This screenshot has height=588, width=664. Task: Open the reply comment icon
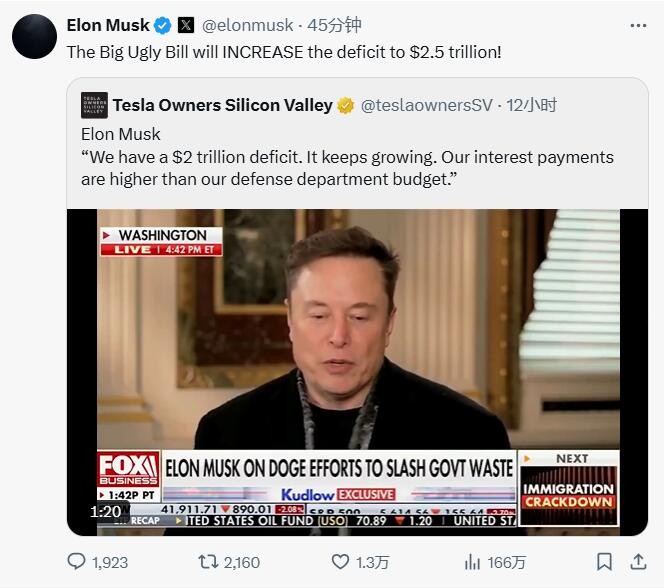click(77, 562)
